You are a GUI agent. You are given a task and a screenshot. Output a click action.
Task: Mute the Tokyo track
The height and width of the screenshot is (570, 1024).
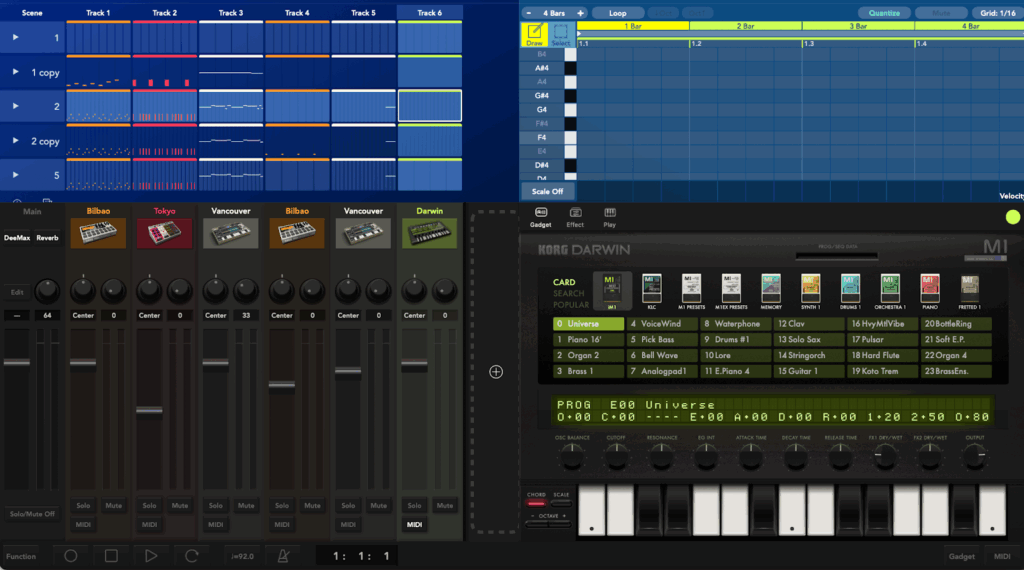[x=180, y=506]
